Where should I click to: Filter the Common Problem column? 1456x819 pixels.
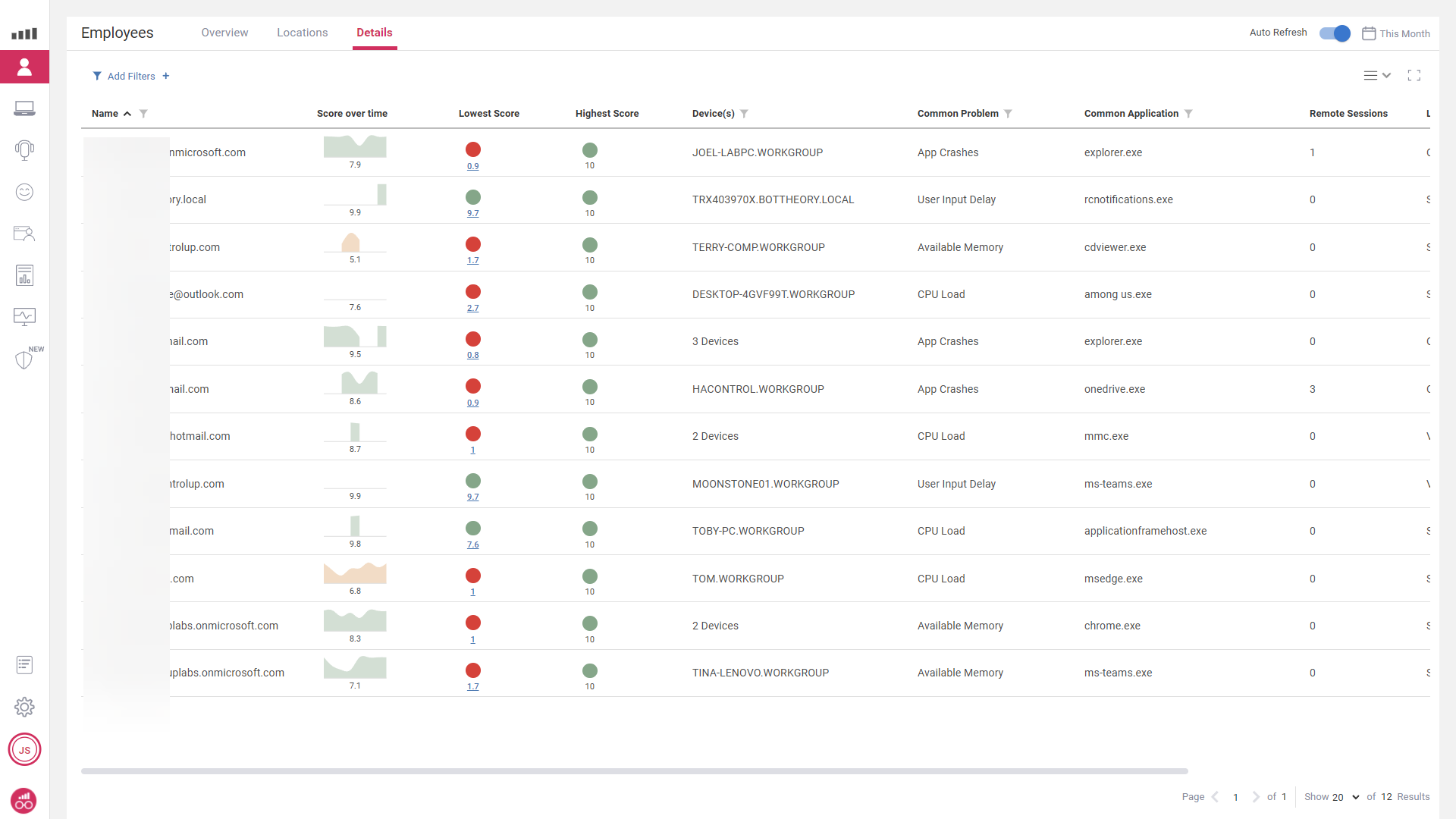tap(1008, 114)
